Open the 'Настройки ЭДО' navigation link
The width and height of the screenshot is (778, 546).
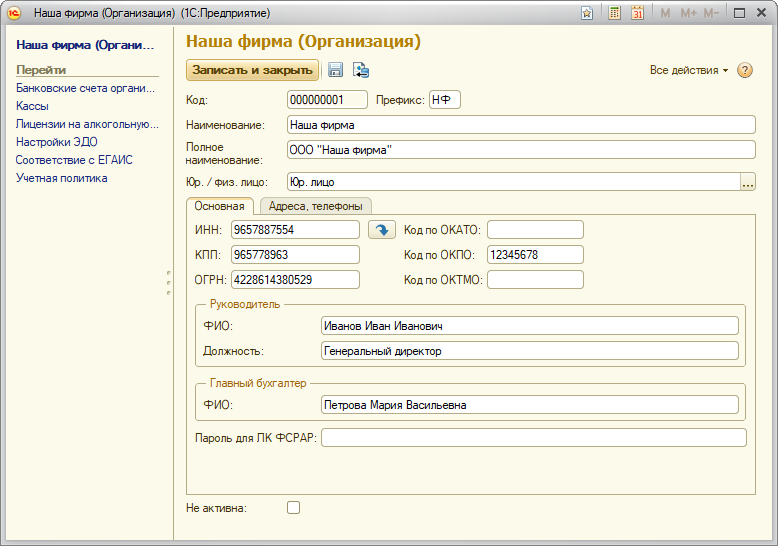pyautogui.click(x=57, y=142)
